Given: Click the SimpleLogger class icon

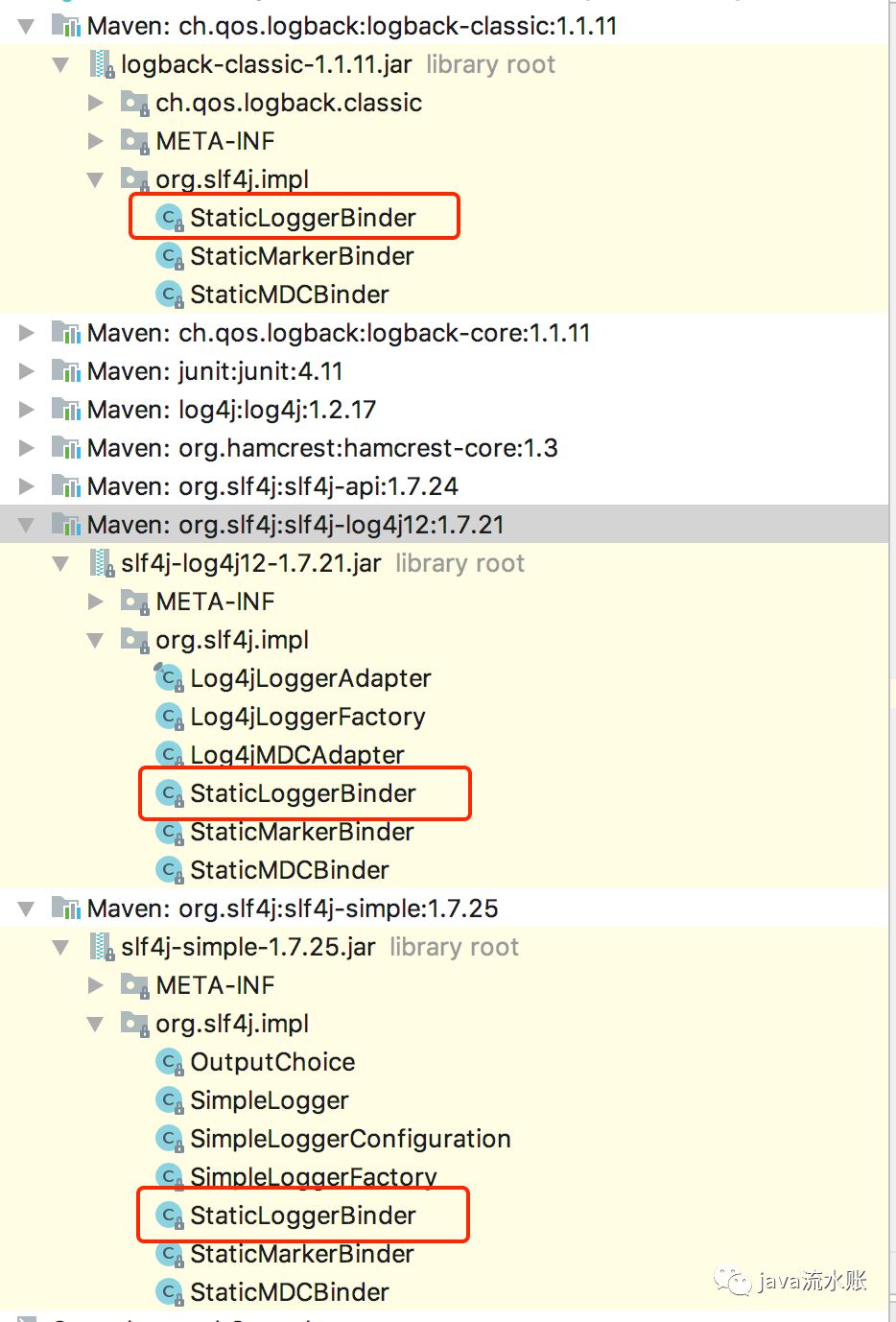Looking at the screenshot, I should coord(170,1101).
